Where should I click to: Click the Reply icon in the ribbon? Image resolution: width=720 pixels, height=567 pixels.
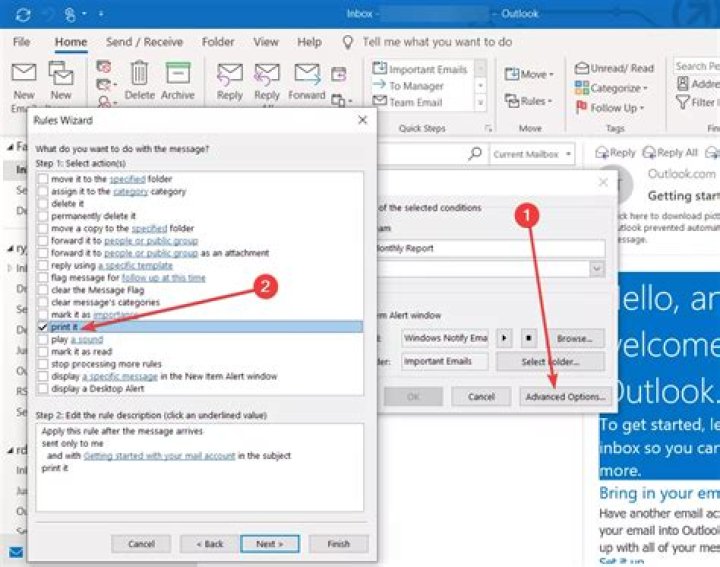pyautogui.click(x=230, y=78)
